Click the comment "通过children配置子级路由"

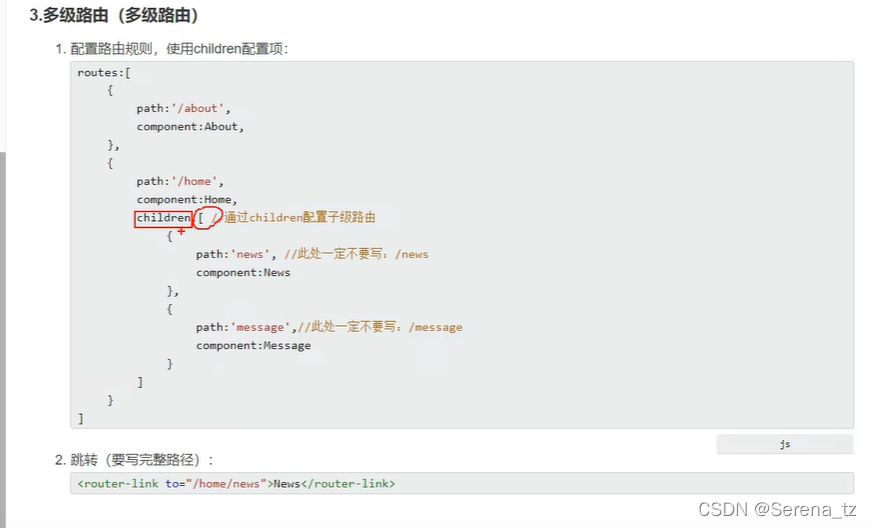300,217
